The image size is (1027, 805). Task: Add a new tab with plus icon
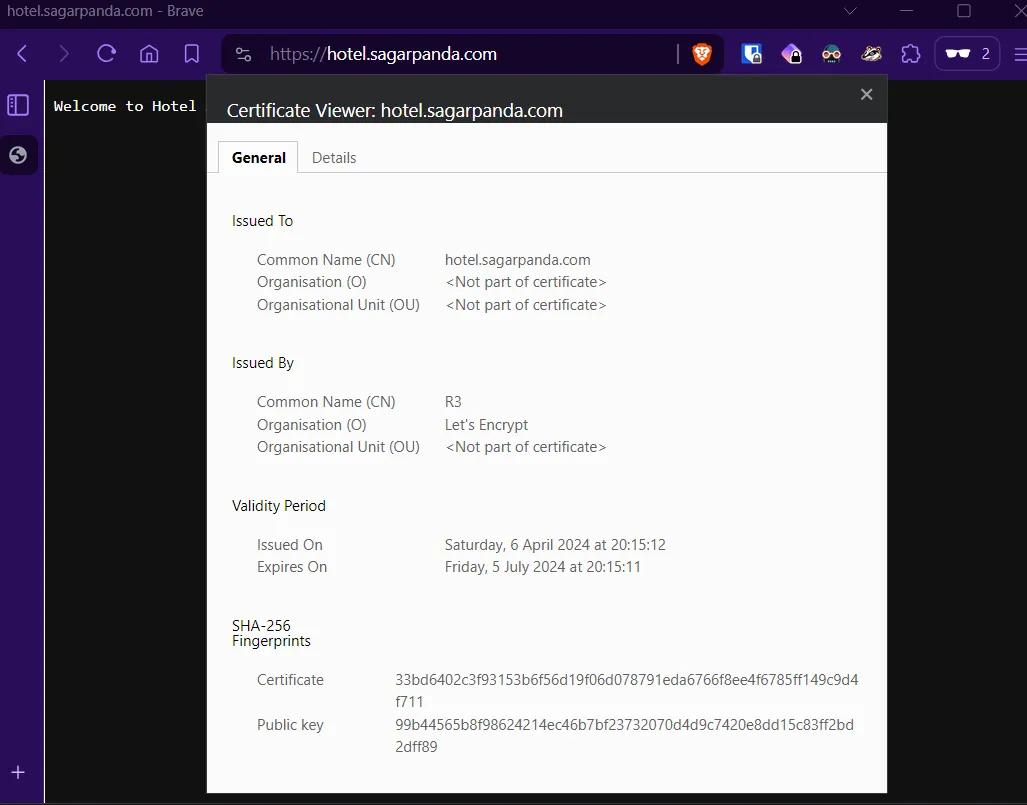18,772
